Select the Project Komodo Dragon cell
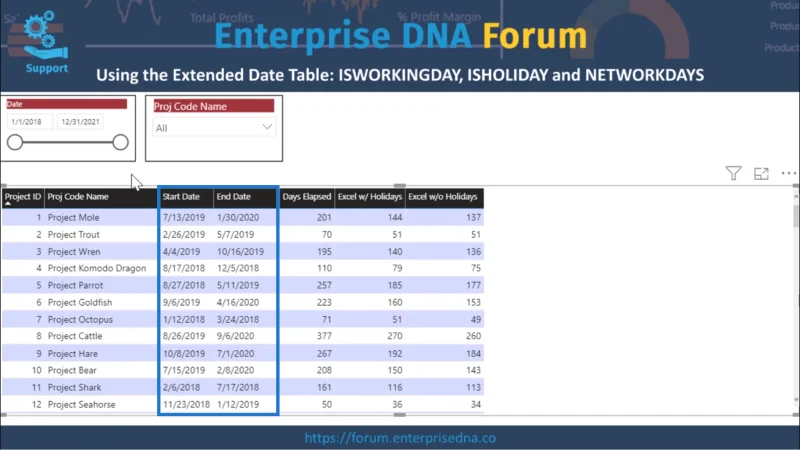The image size is (800, 450). click(97, 268)
